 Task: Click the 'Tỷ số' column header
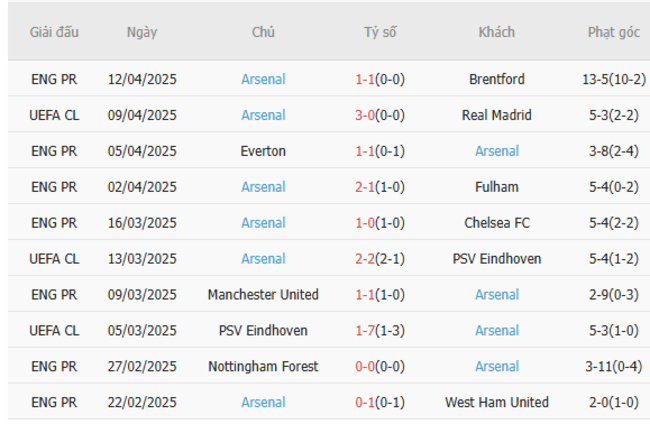[x=380, y=32]
